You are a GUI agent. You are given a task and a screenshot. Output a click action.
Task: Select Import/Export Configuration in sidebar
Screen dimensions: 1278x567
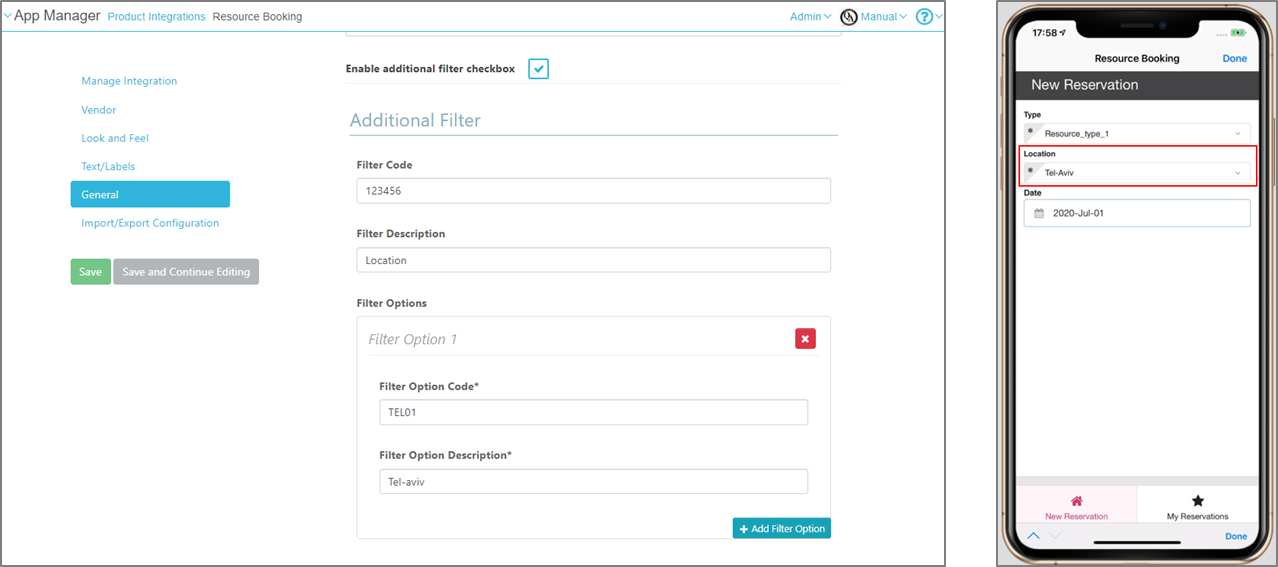[x=150, y=223]
